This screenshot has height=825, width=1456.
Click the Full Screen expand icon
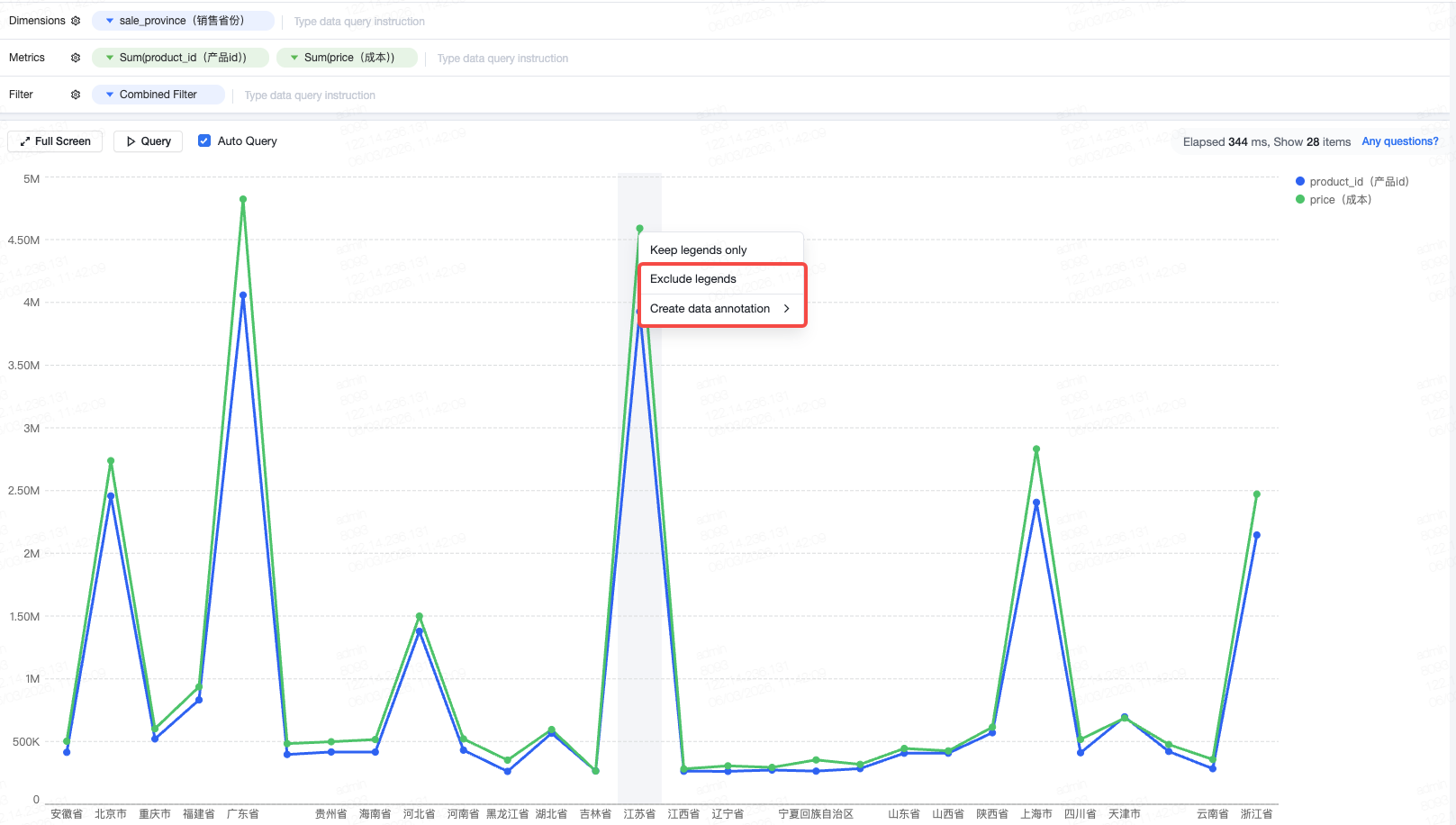[25, 141]
